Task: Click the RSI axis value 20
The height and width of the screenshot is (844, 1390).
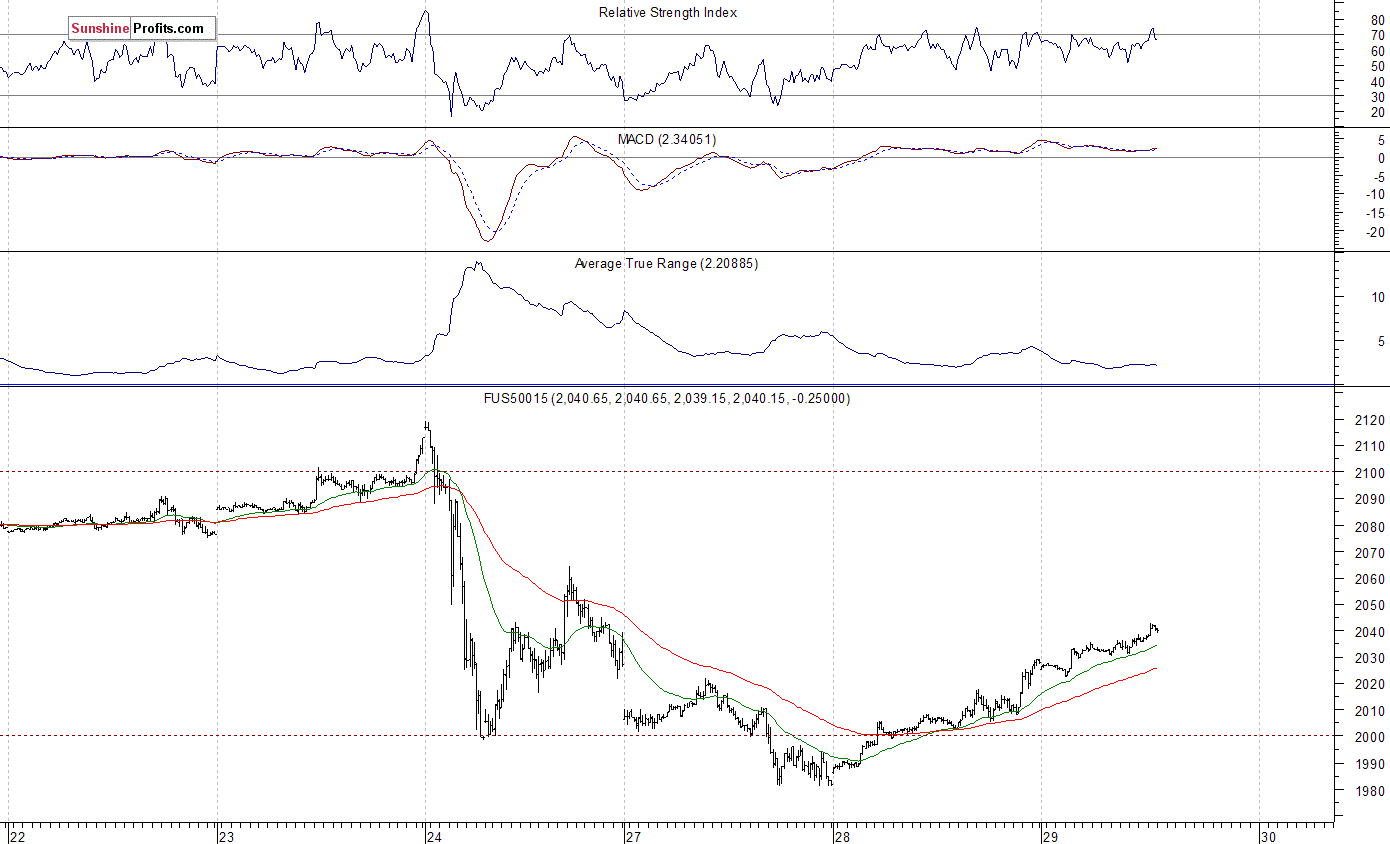Action: 1377,112
